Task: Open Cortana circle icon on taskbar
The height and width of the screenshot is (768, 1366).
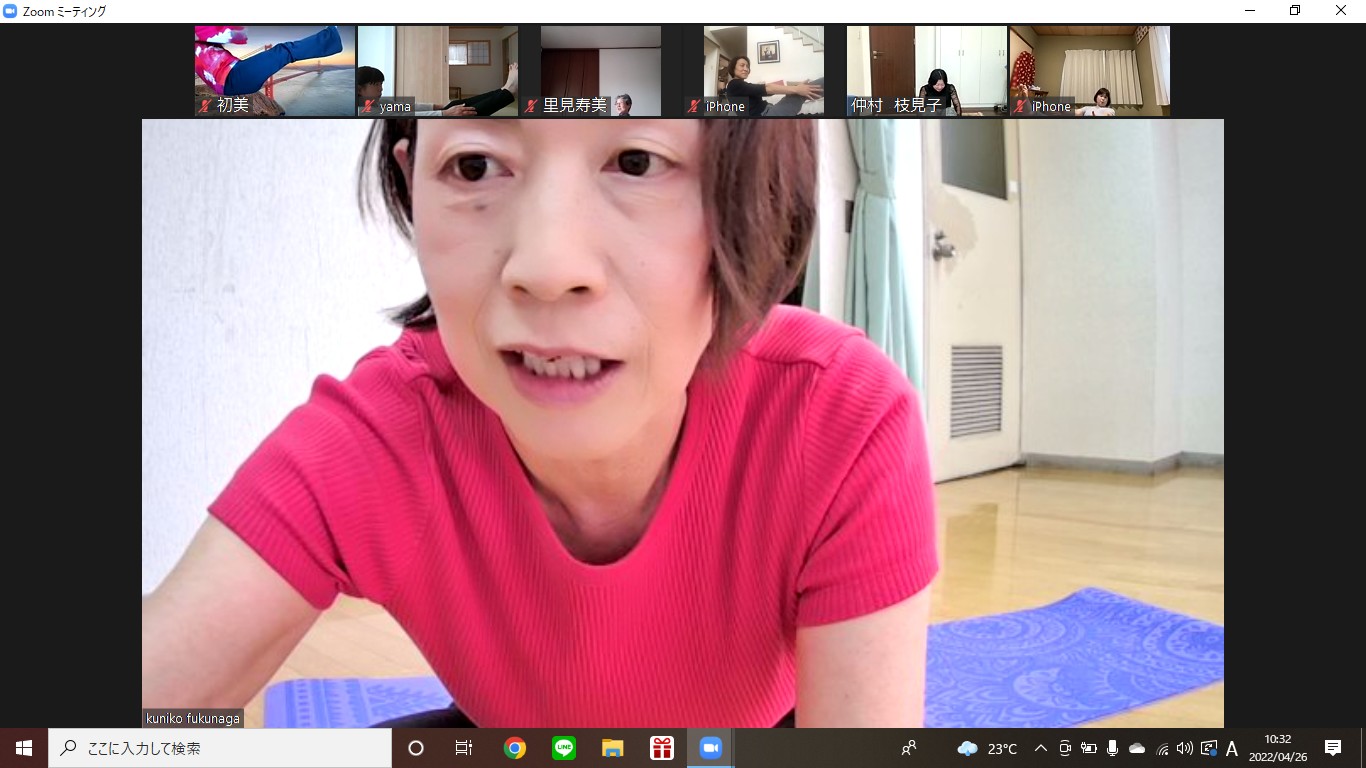Action: click(x=416, y=748)
